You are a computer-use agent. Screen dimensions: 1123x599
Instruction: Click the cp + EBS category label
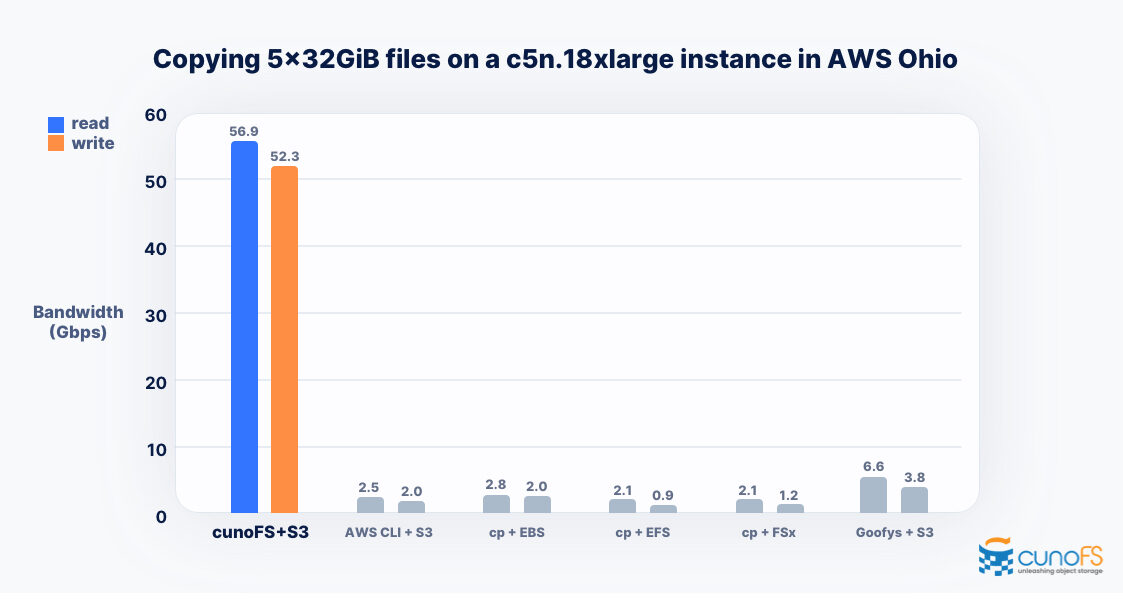point(516,532)
